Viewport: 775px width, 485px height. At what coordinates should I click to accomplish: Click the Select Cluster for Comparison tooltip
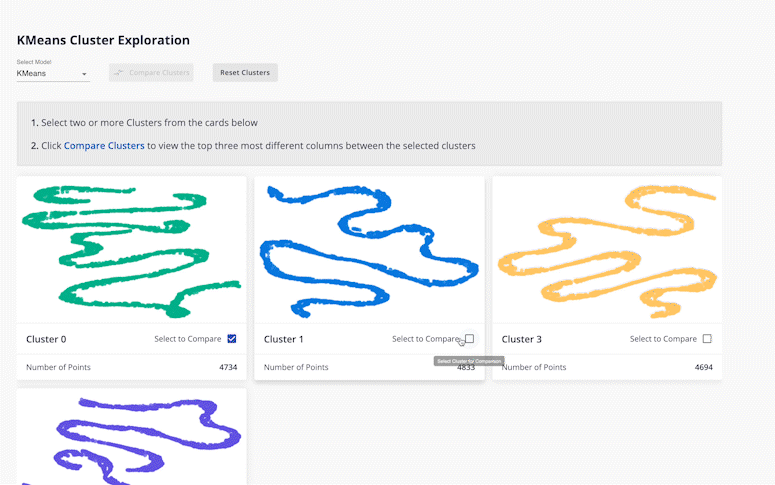pyautogui.click(x=469, y=361)
